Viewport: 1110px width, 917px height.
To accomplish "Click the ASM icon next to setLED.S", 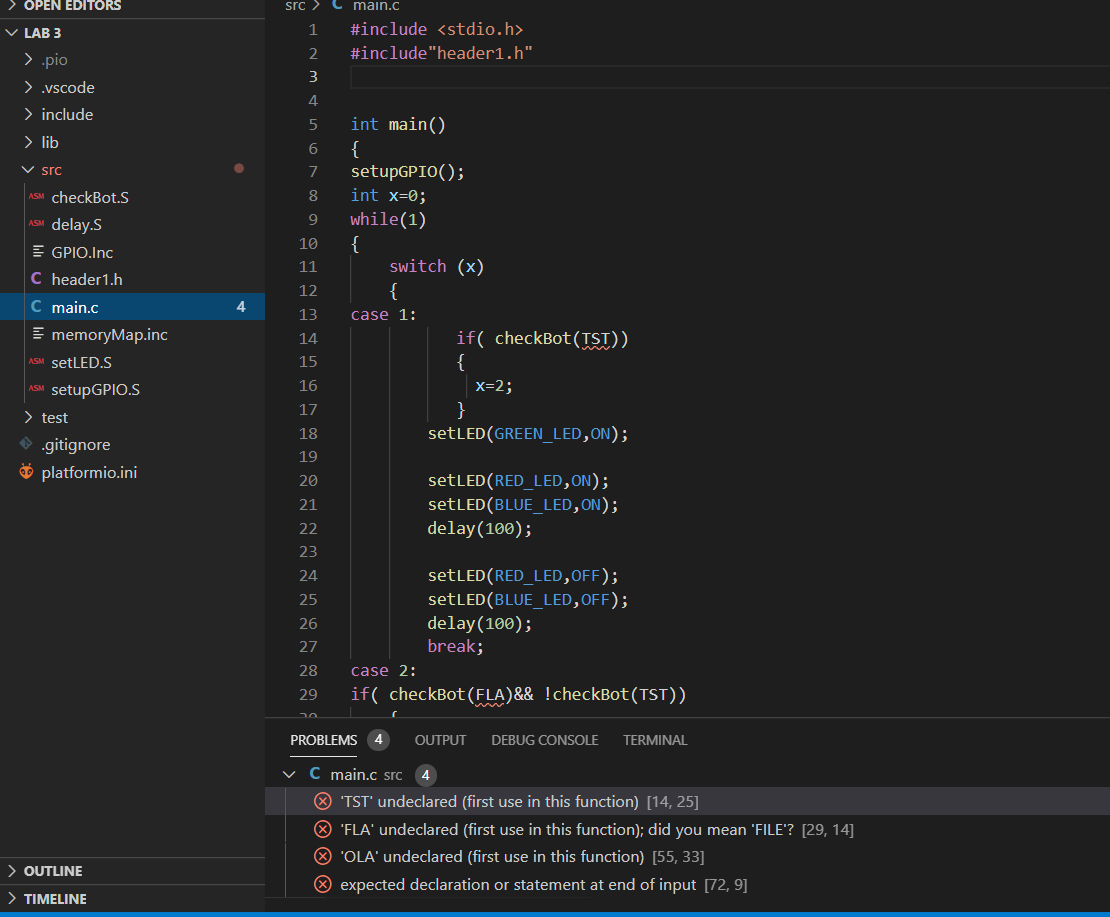I will click(x=36, y=362).
